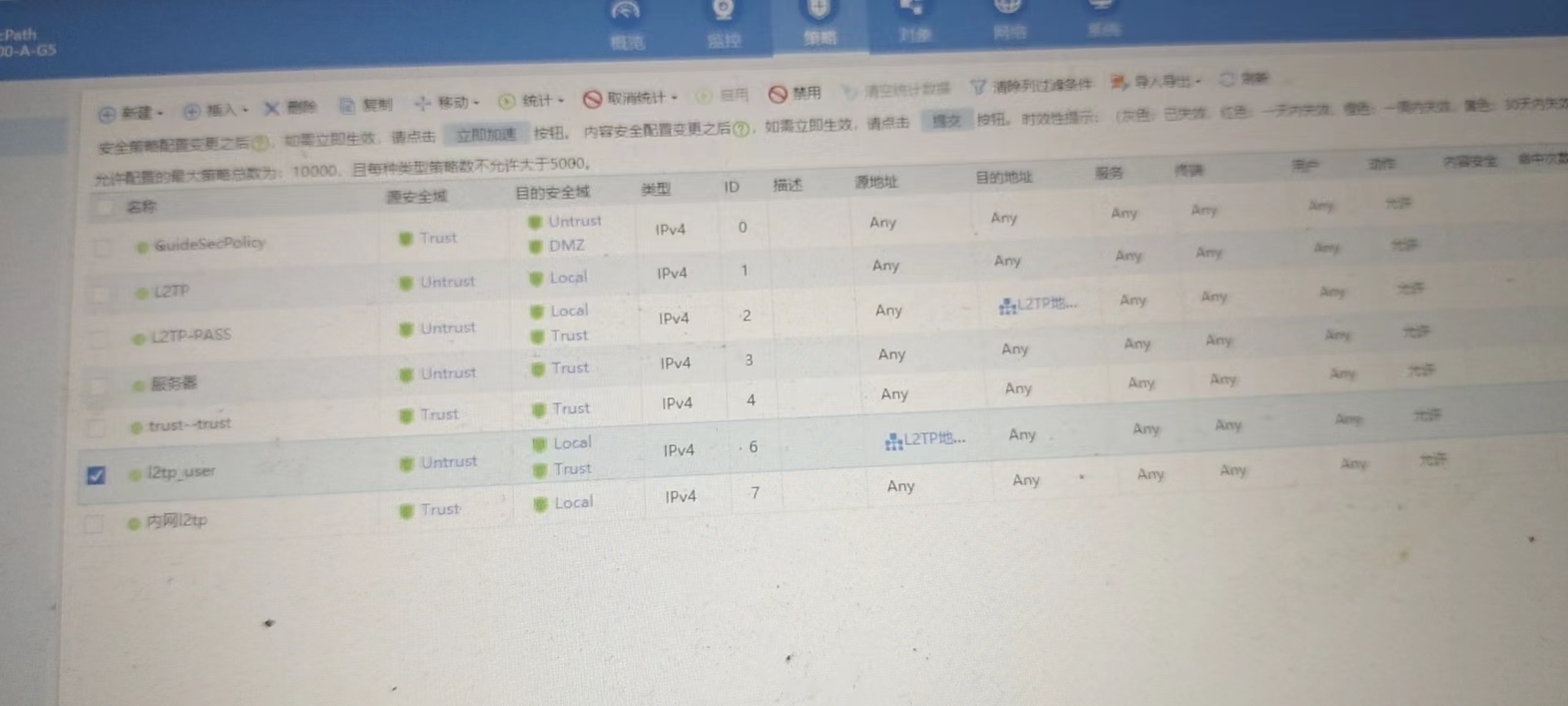
Task: Click the 启用 (enable) toolbar icon
Action: point(703,96)
